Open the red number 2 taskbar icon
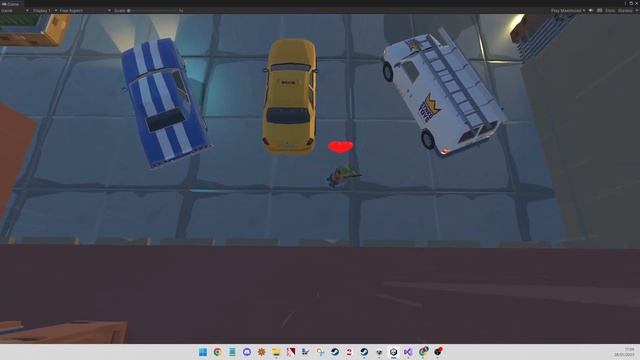 tap(349, 352)
